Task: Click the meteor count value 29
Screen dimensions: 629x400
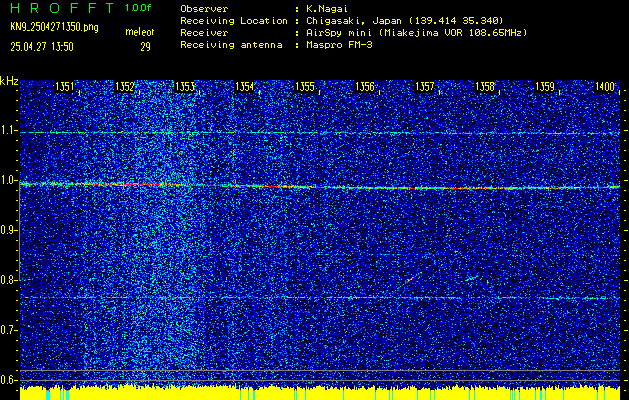Action: [x=145, y=47]
